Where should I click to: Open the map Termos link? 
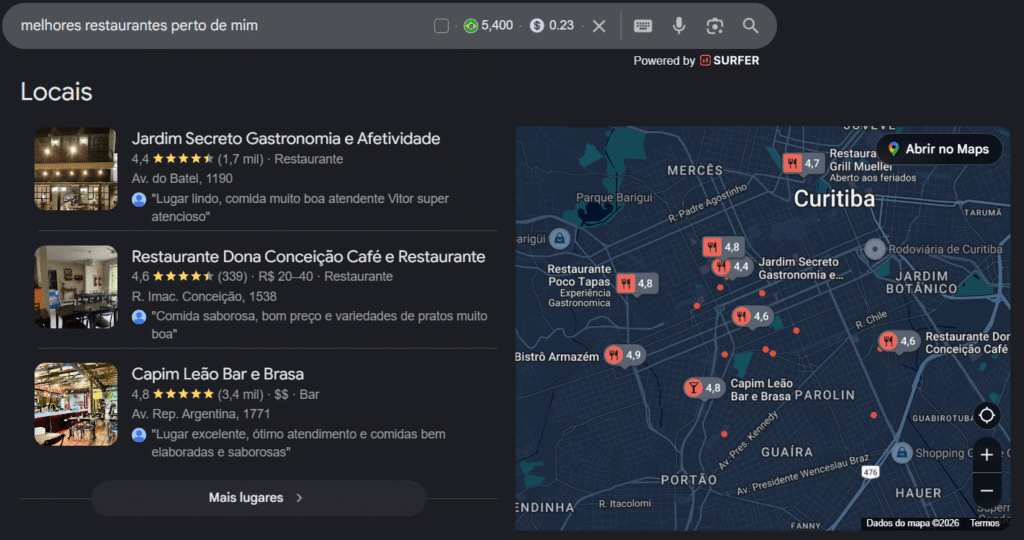[x=984, y=523]
